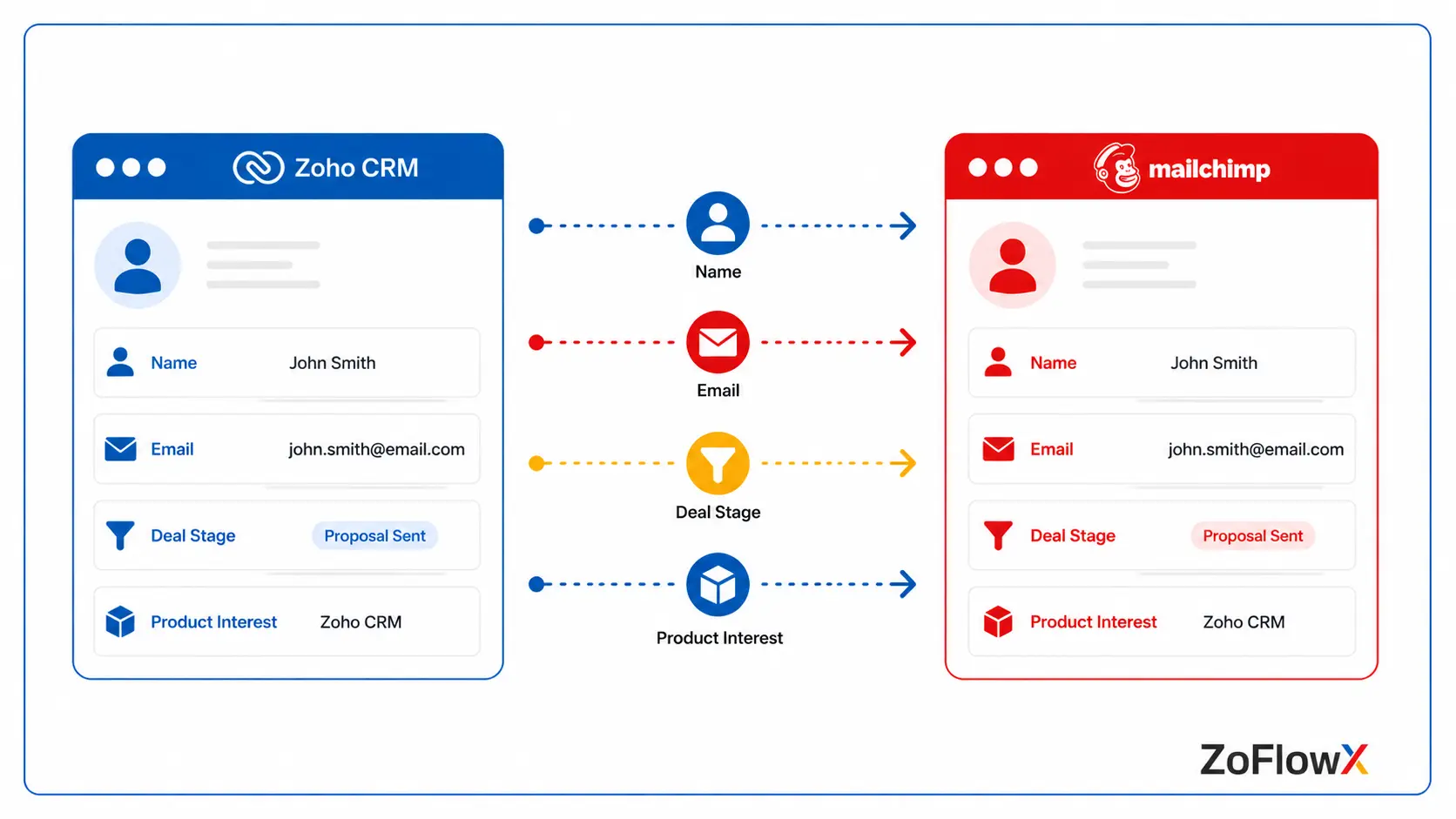Click John Smith value in Mailchimp
1456x819 pixels.
pyautogui.click(x=1214, y=362)
